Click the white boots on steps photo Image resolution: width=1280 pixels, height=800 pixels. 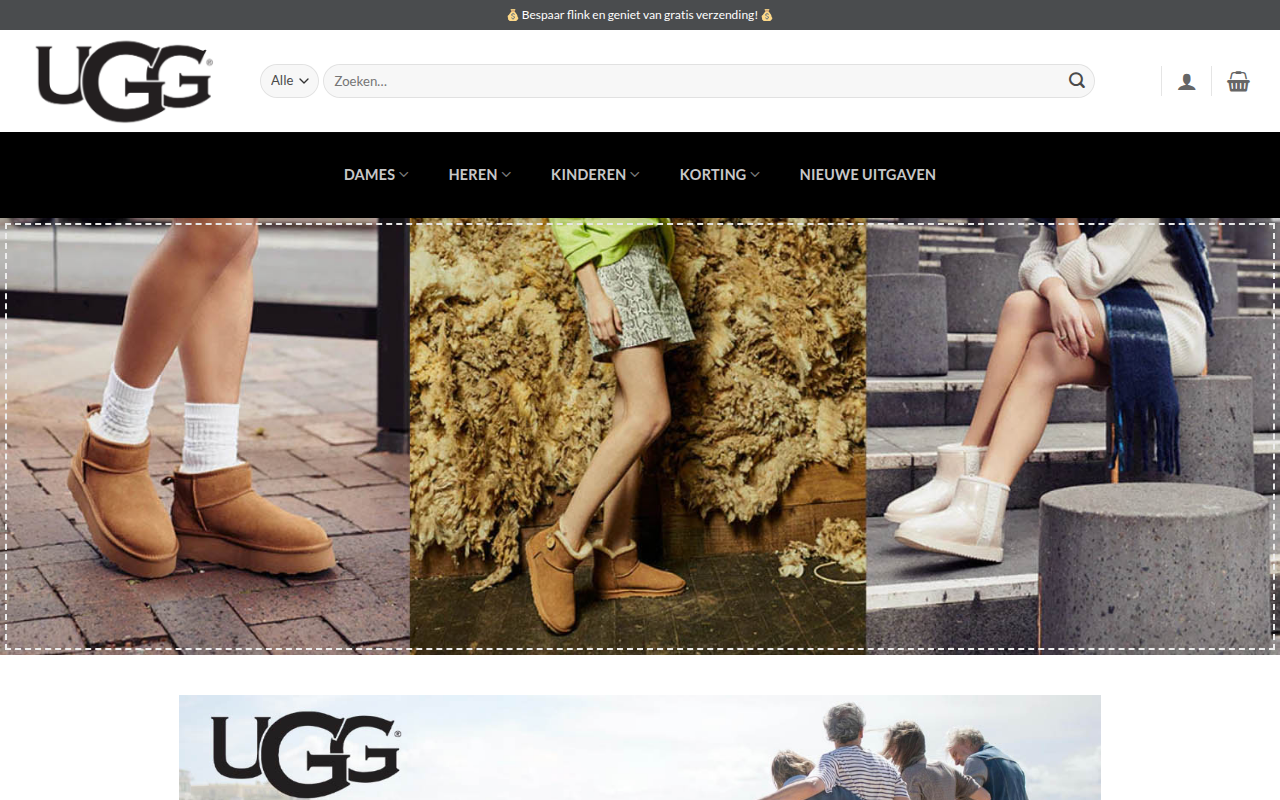point(1073,436)
